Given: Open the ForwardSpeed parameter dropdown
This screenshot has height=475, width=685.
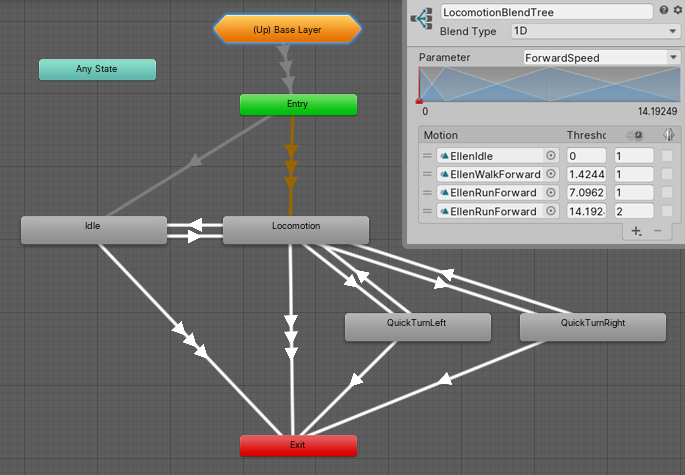Looking at the screenshot, I should (601, 58).
